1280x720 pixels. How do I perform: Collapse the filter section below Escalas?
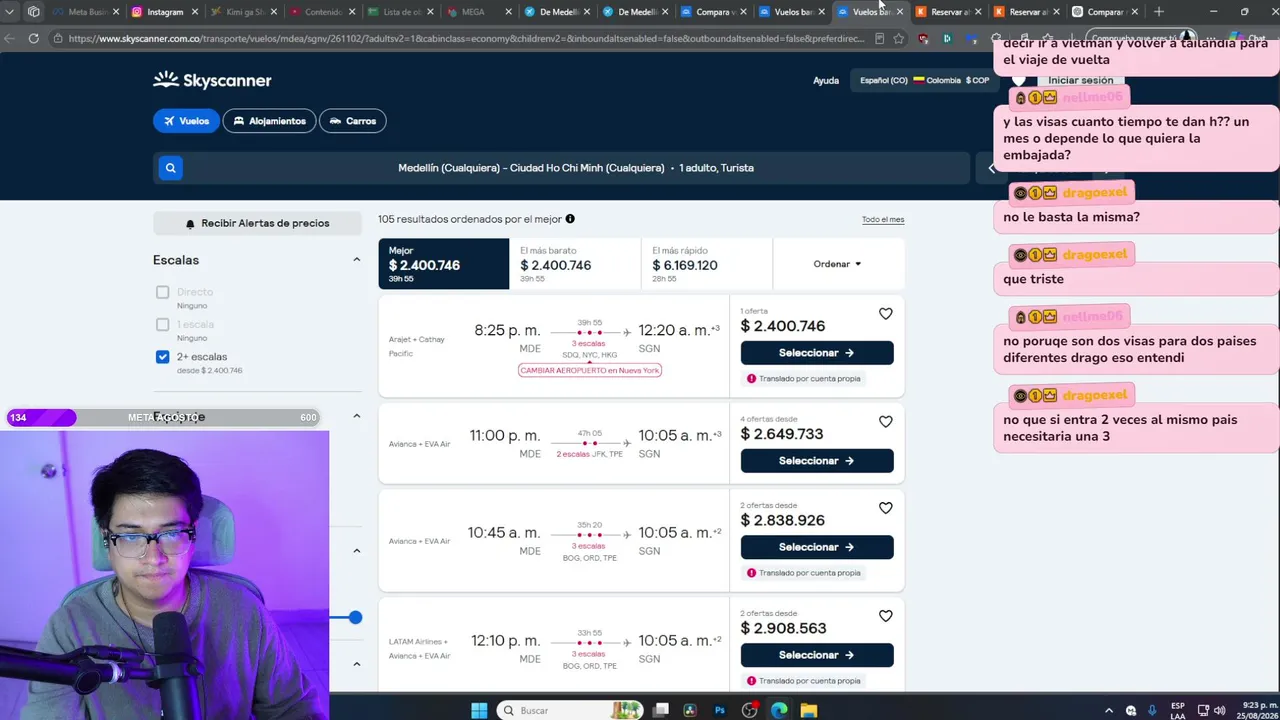[x=356, y=416]
